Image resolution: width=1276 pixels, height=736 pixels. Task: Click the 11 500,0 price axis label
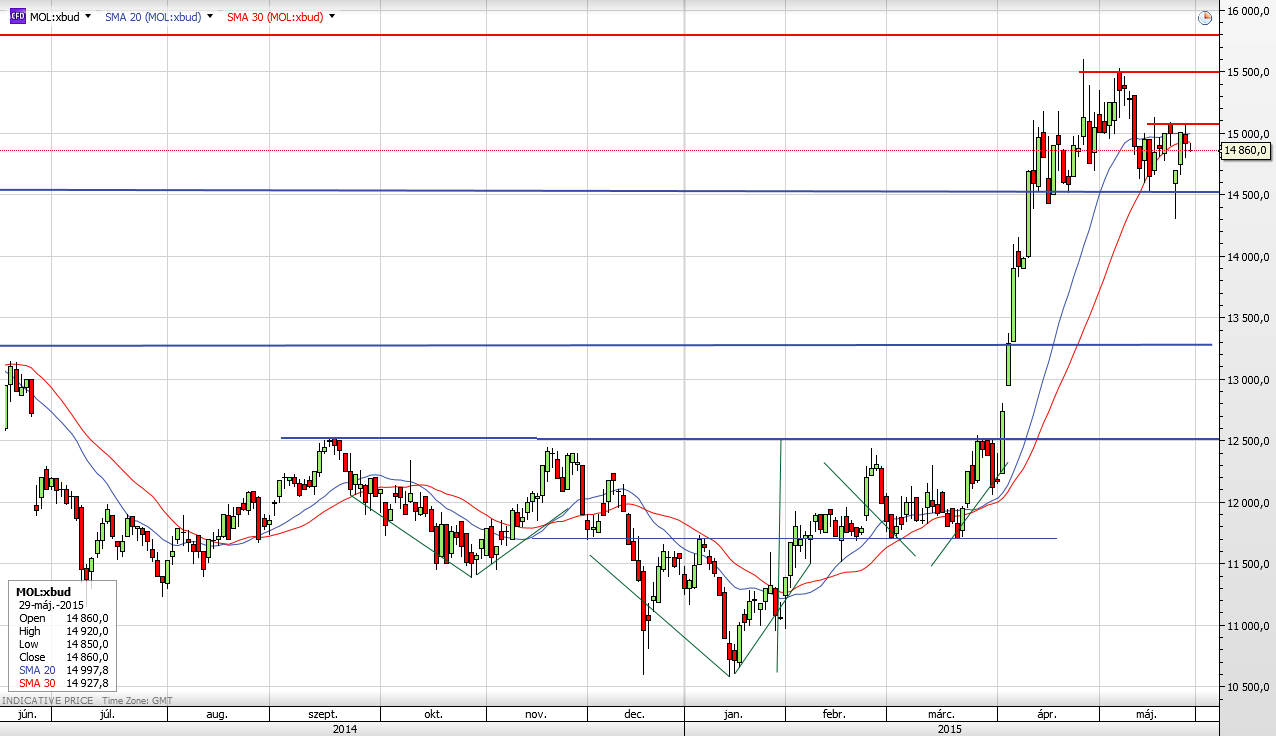tap(1250, 564)
